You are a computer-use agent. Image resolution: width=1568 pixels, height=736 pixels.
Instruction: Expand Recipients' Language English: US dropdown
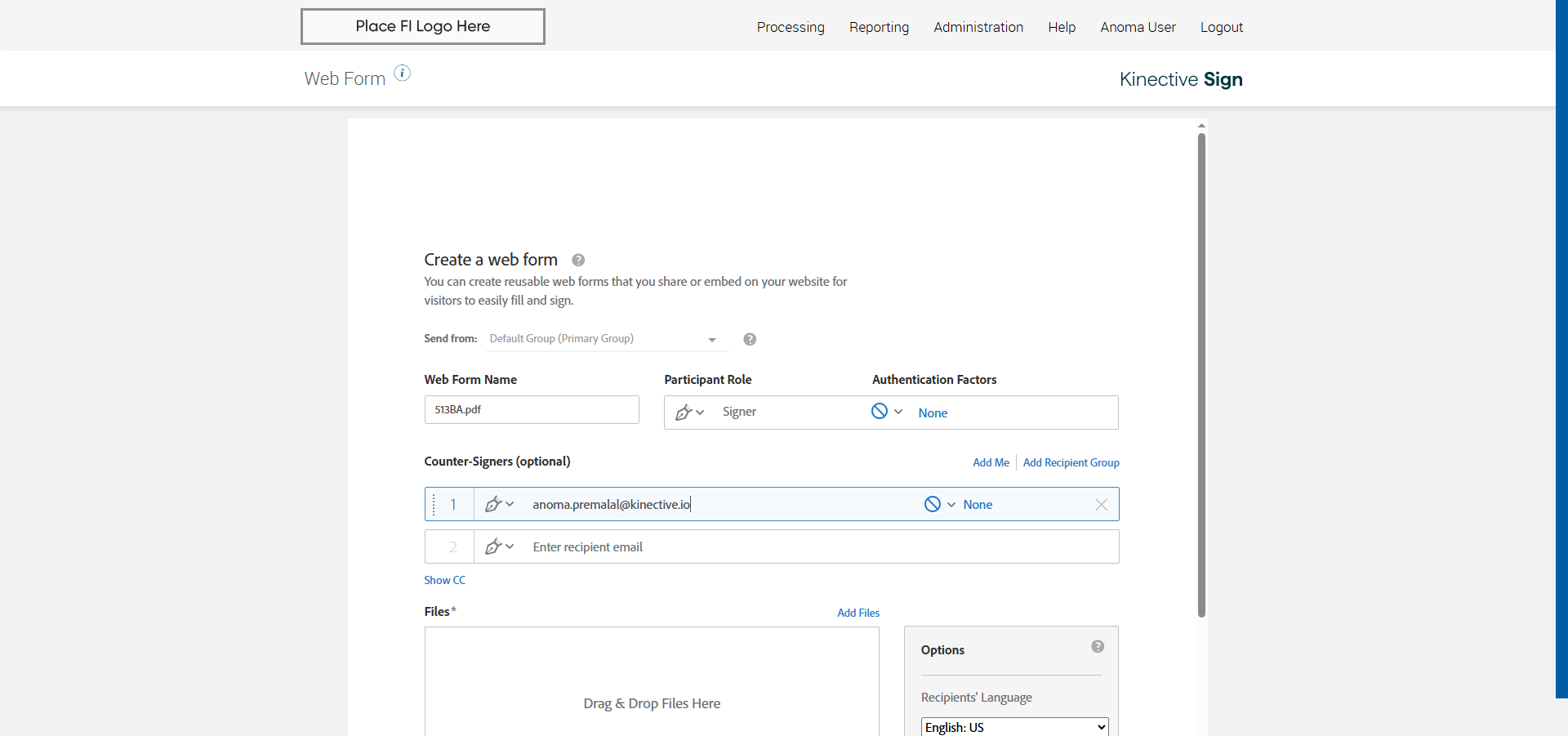click(1014, 727)
